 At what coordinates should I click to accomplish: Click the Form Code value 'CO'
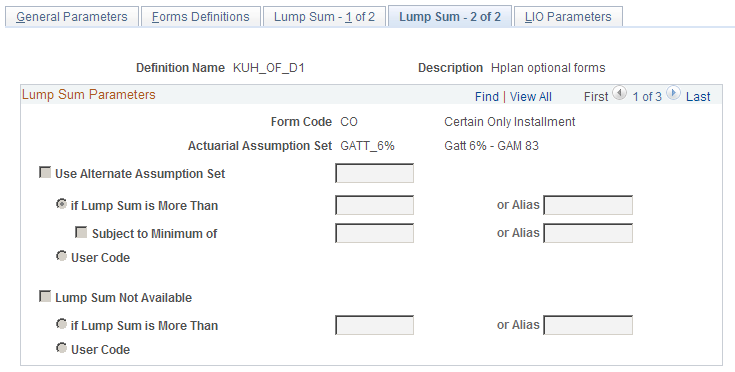click(349, 122)
